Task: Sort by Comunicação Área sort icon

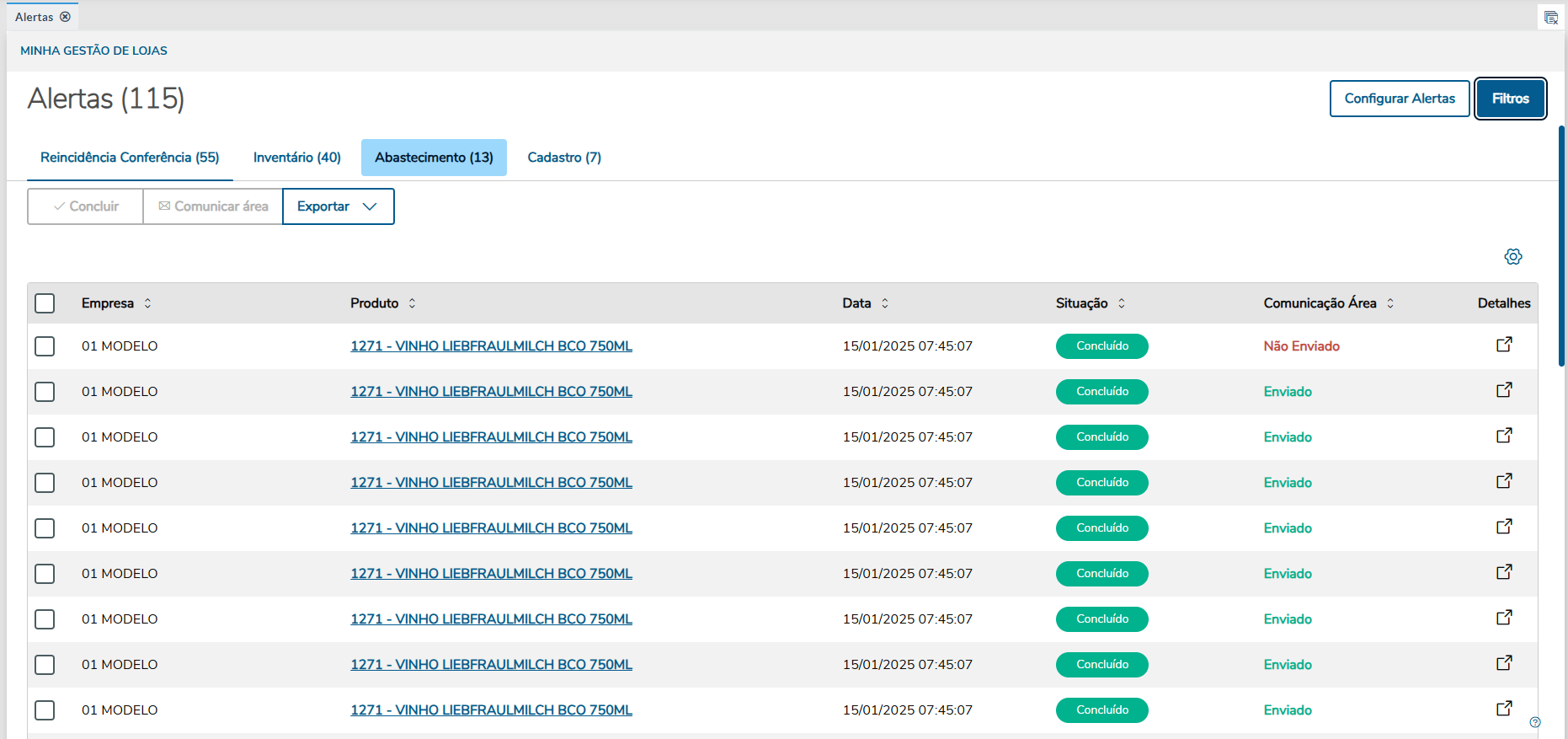Action: (x=1390, y=303)
